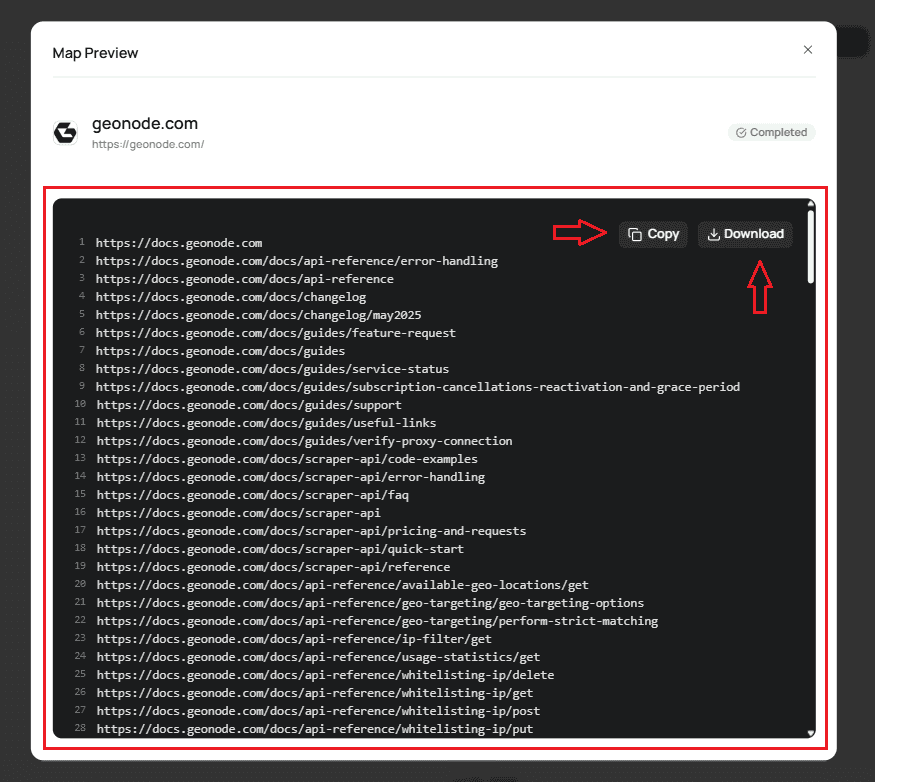897x782 pixels.
Task: Select line 3 docs/api-reference URL
Action: (245, 279)
